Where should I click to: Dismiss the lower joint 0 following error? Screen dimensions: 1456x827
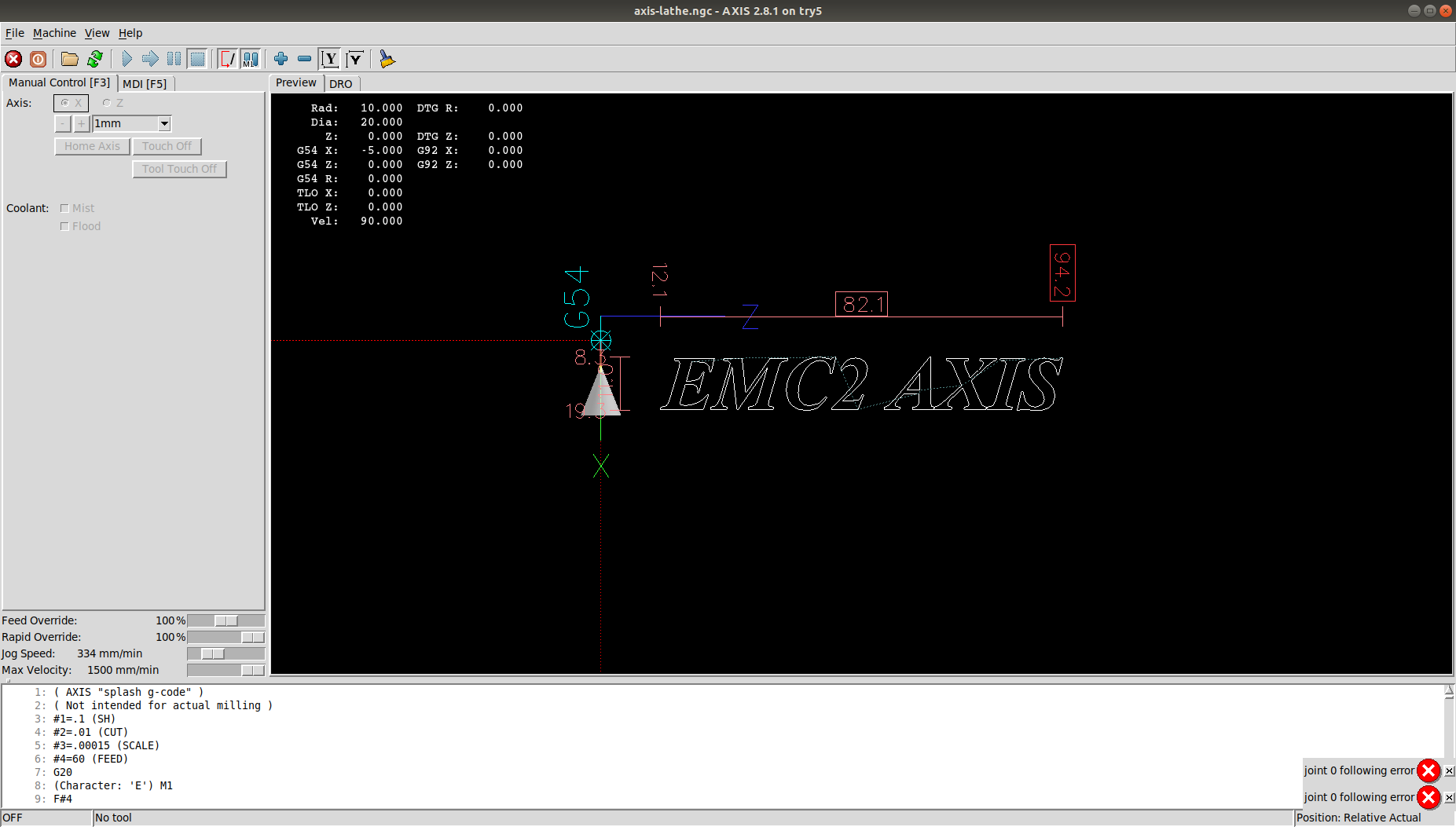coord(1450,798)
